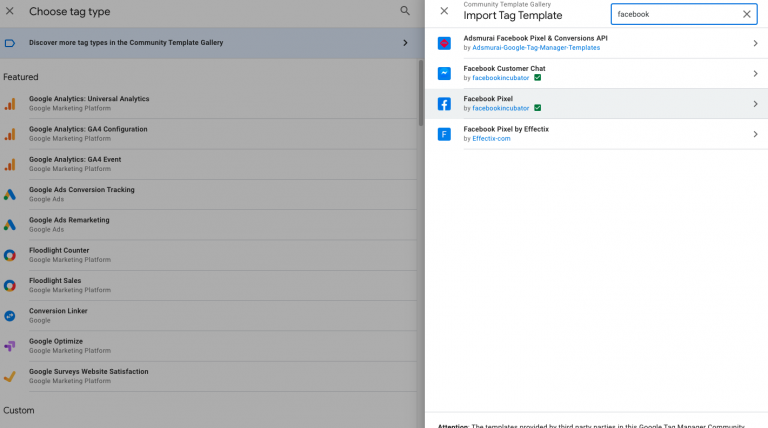Viewport: 768px width, 428px height.
Task: Click verified badge beside Customer Chat author
Action: pyautogui.click(x=537, y=78)
